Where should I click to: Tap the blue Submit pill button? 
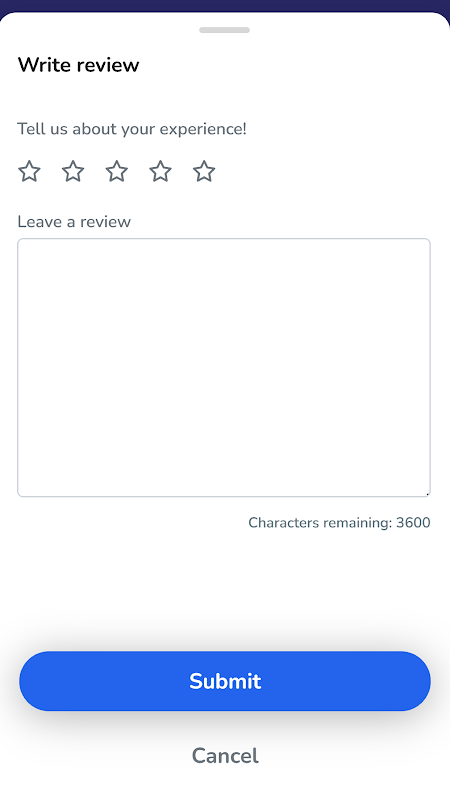coord(225,681)
